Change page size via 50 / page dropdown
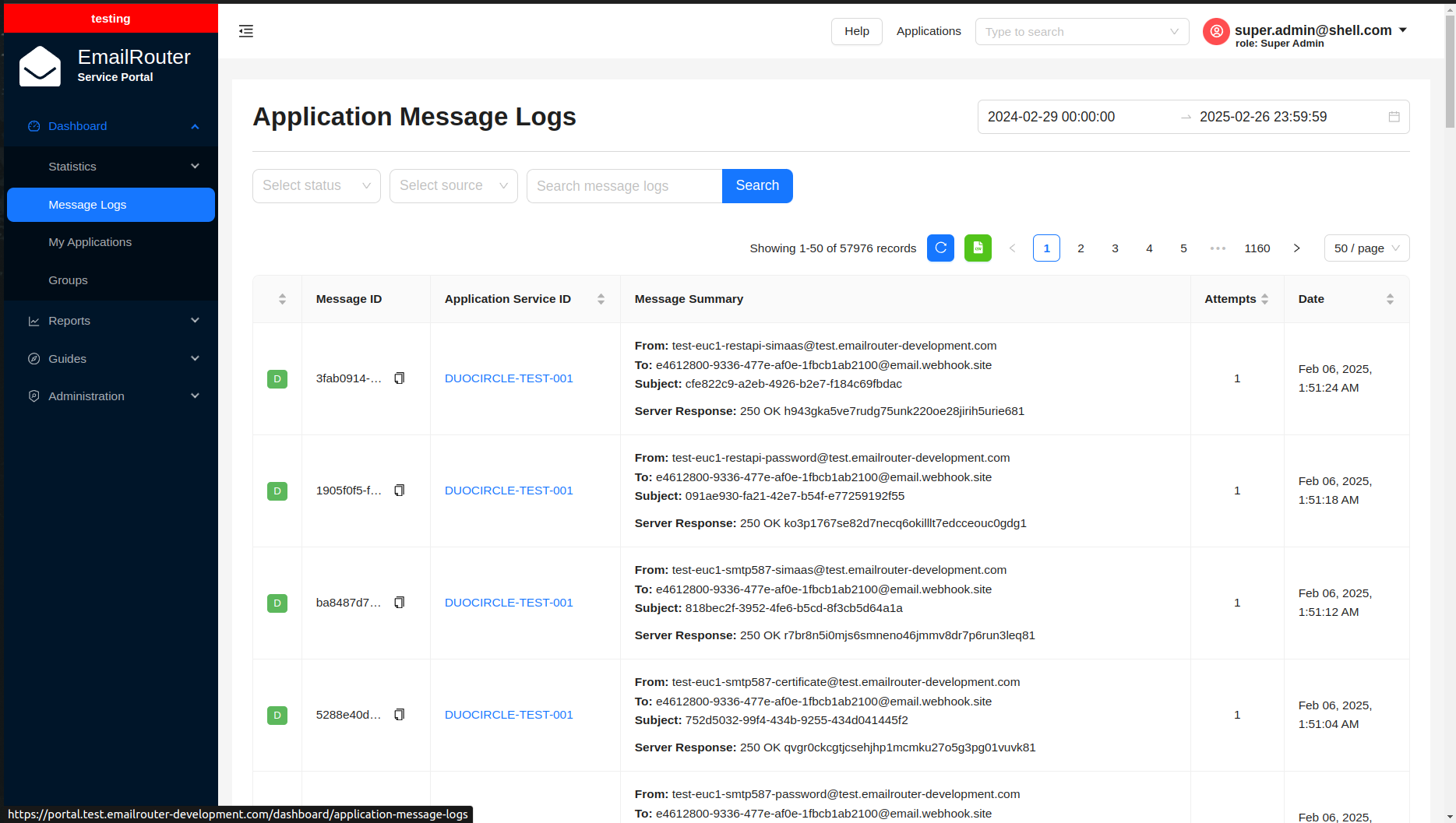 click(x=1366, y=248)
